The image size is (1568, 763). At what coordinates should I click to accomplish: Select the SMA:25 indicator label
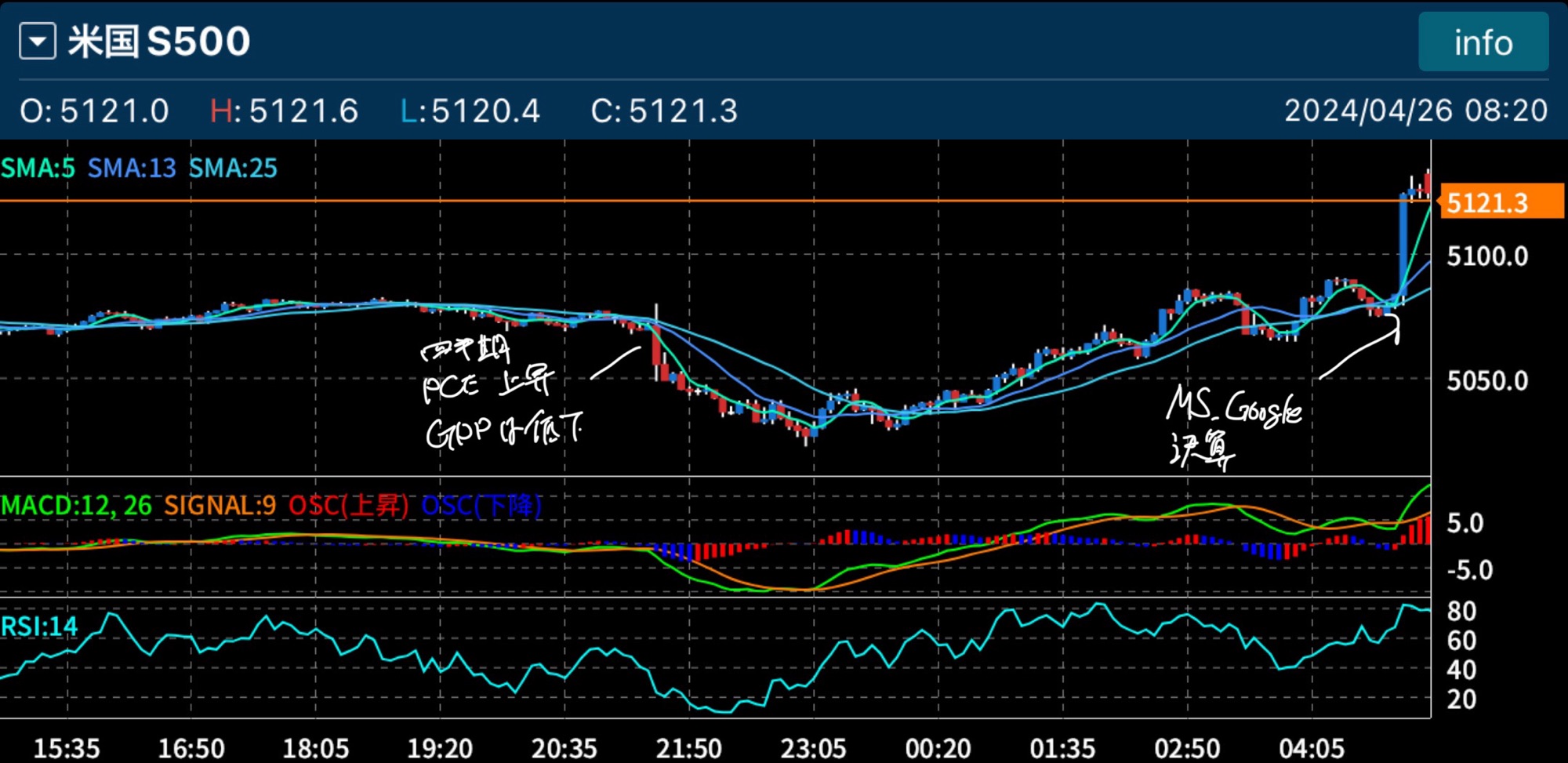tap(233, 169)
